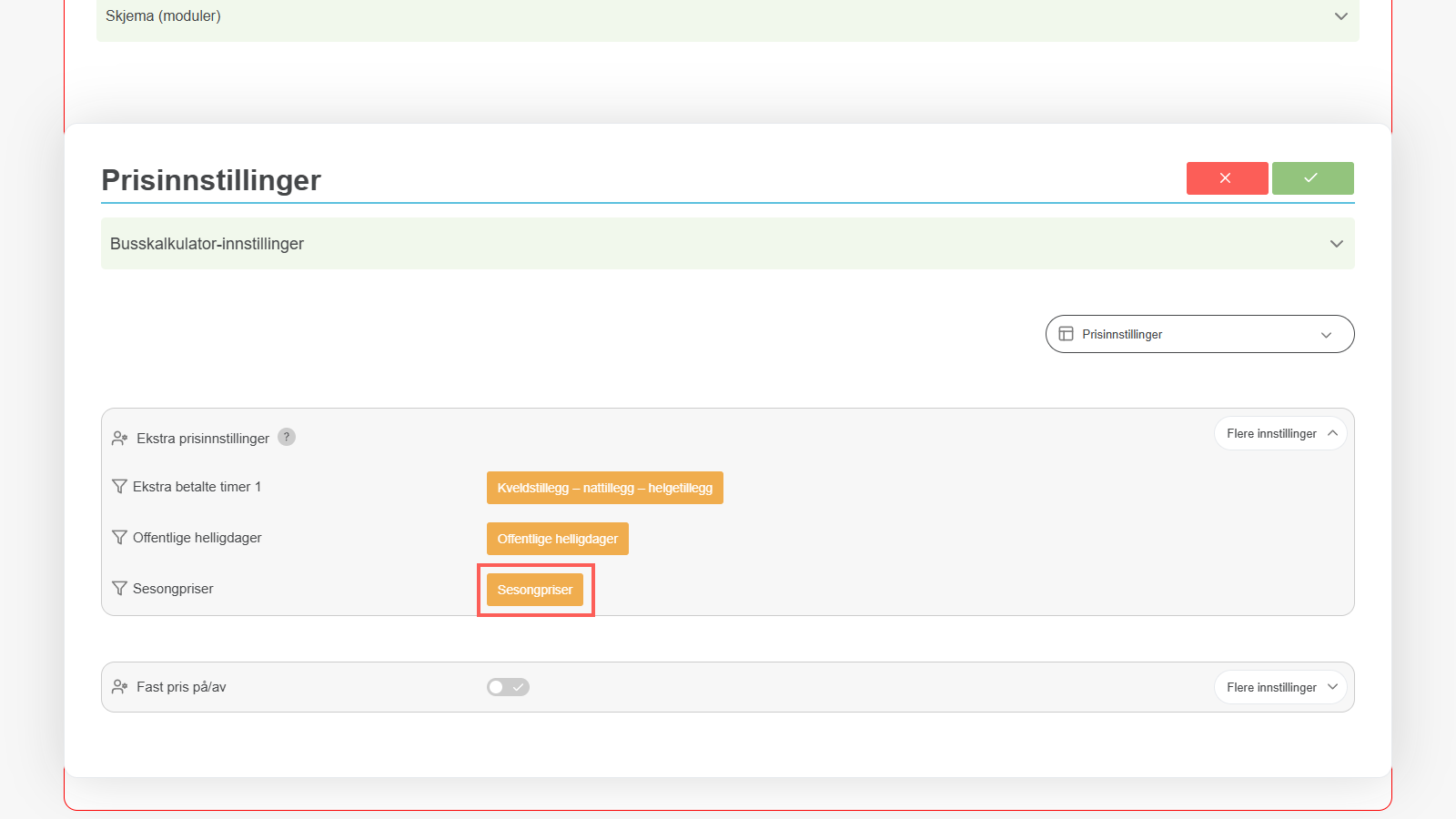Toggle Fast pris på/av switch
Image resolution: width=1456 pixels, height=819 pixels.
point(508,687)
